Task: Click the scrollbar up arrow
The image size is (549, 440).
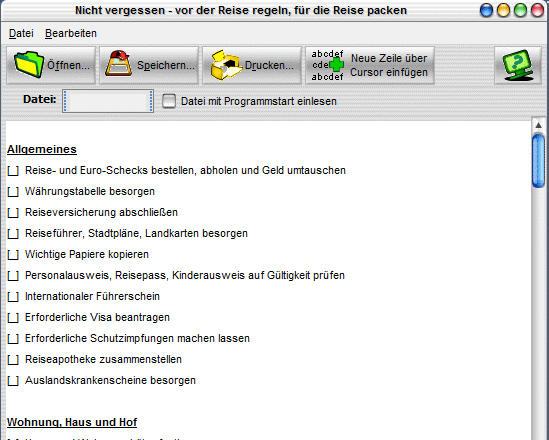Action: pyautogui.click(x=538, y=125)
